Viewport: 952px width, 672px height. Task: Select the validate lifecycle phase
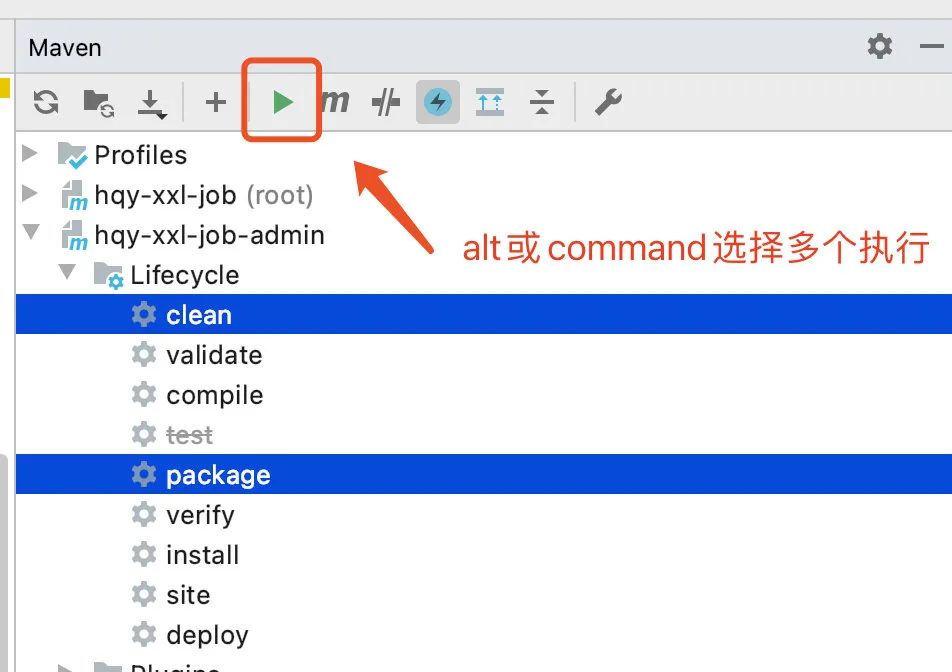483,355
